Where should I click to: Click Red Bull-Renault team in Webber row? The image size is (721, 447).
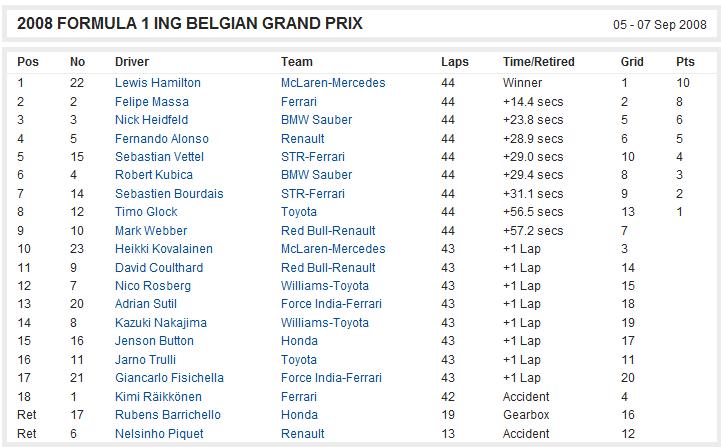pyautogui.click(x=328, y=230)
